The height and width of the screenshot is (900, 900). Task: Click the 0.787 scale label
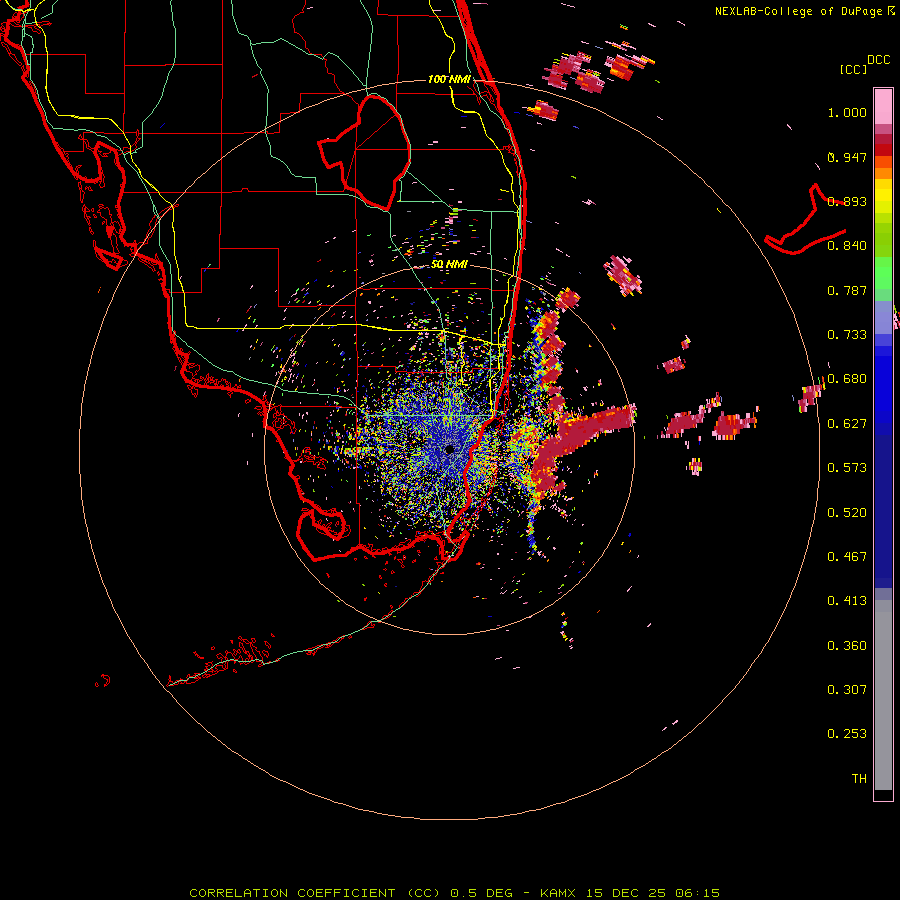click(x=847, y=290)
